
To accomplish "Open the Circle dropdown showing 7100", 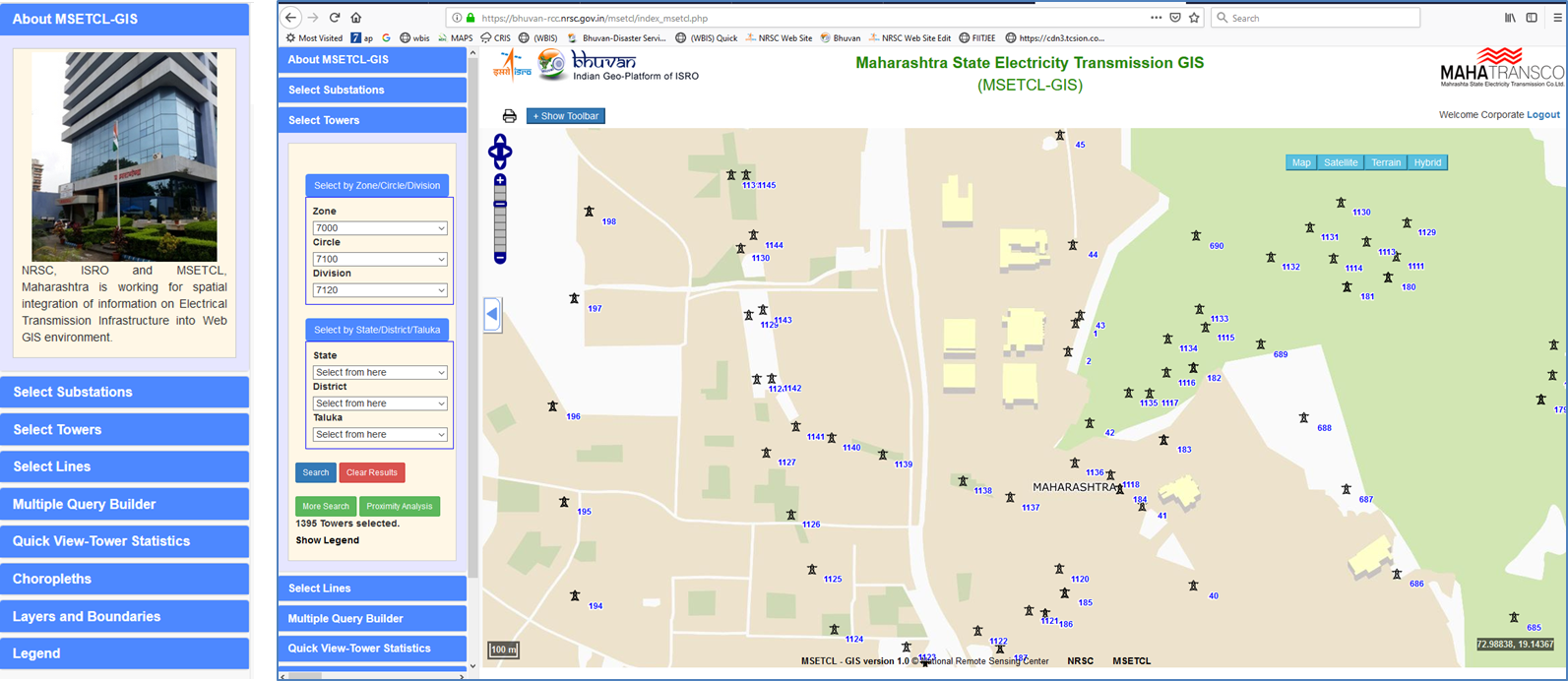I will (380, 259).
